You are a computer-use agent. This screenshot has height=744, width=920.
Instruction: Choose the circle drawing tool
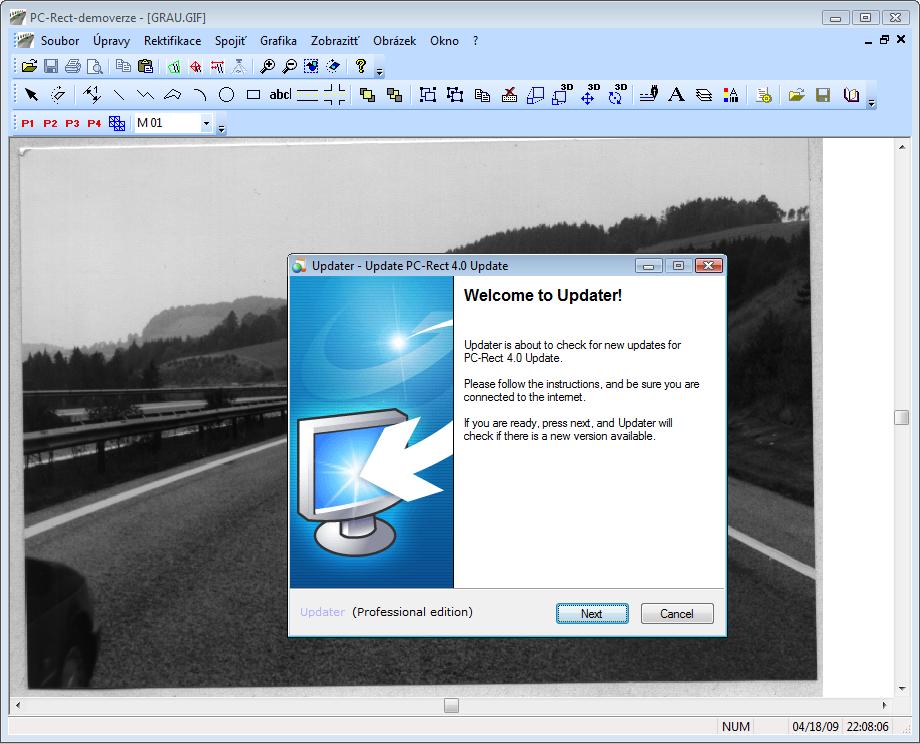coord(226,94)
